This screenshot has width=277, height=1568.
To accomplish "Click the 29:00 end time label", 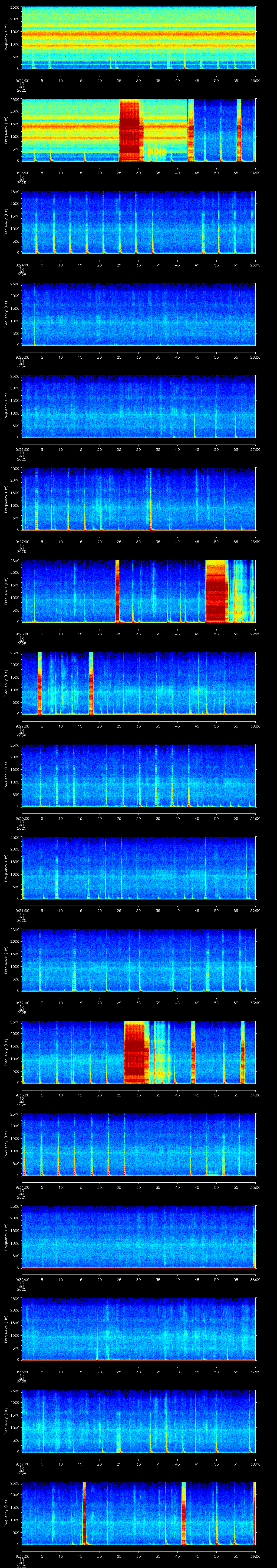I will tap(255, 634).
